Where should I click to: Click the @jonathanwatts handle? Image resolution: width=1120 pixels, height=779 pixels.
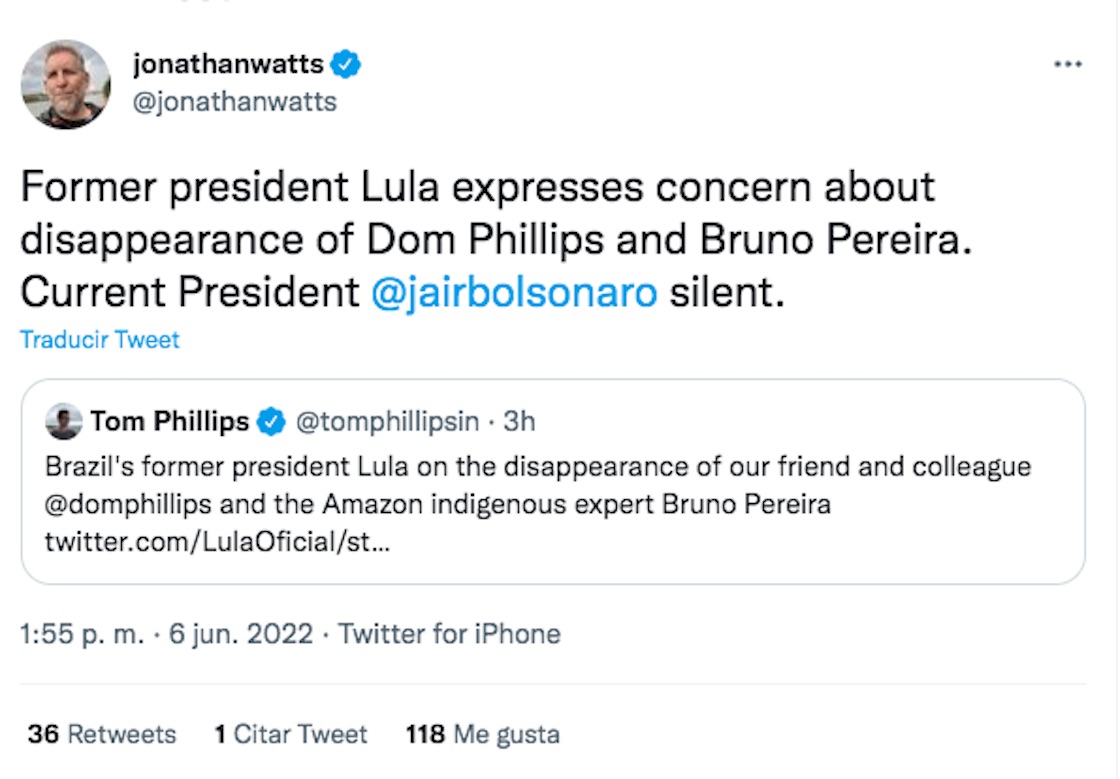[x=235, y=101]
